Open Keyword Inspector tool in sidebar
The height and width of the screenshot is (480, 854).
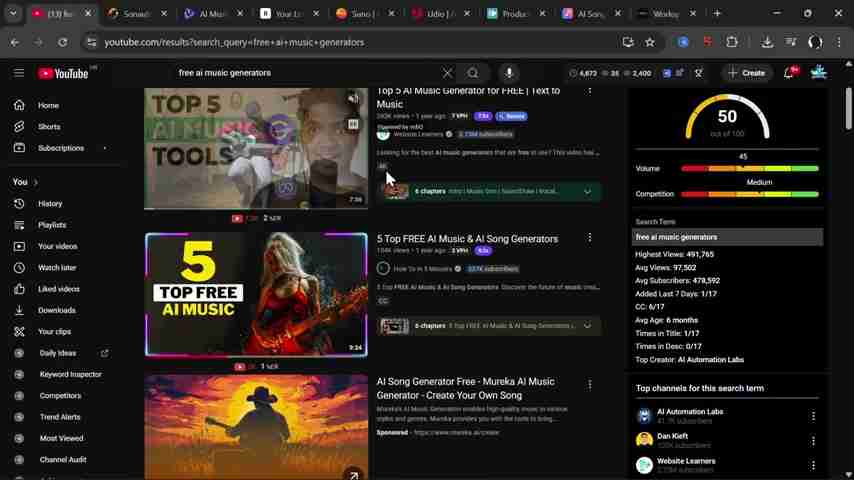point(70,374)
